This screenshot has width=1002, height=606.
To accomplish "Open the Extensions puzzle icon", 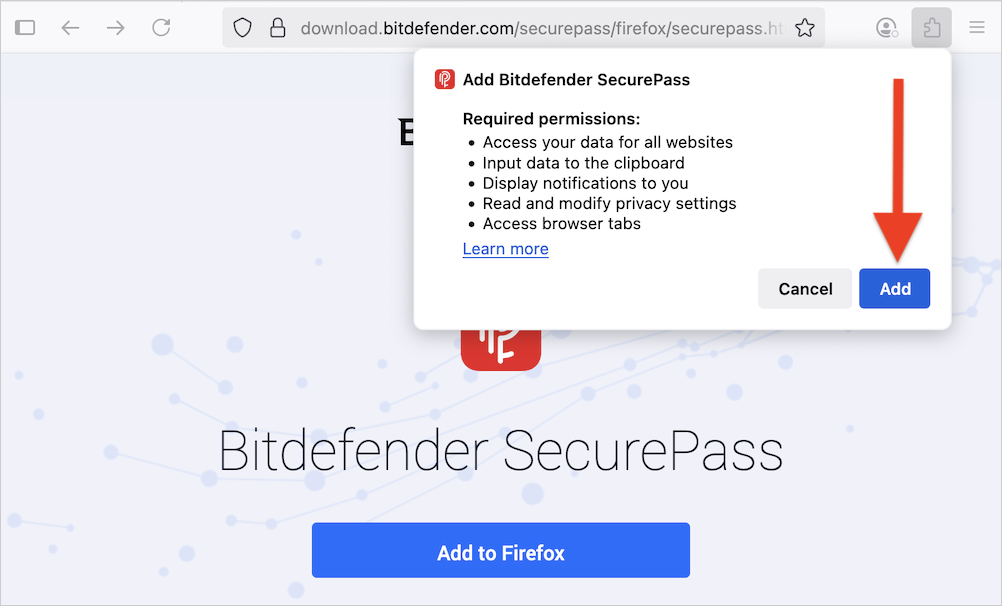I will point(931,28).
